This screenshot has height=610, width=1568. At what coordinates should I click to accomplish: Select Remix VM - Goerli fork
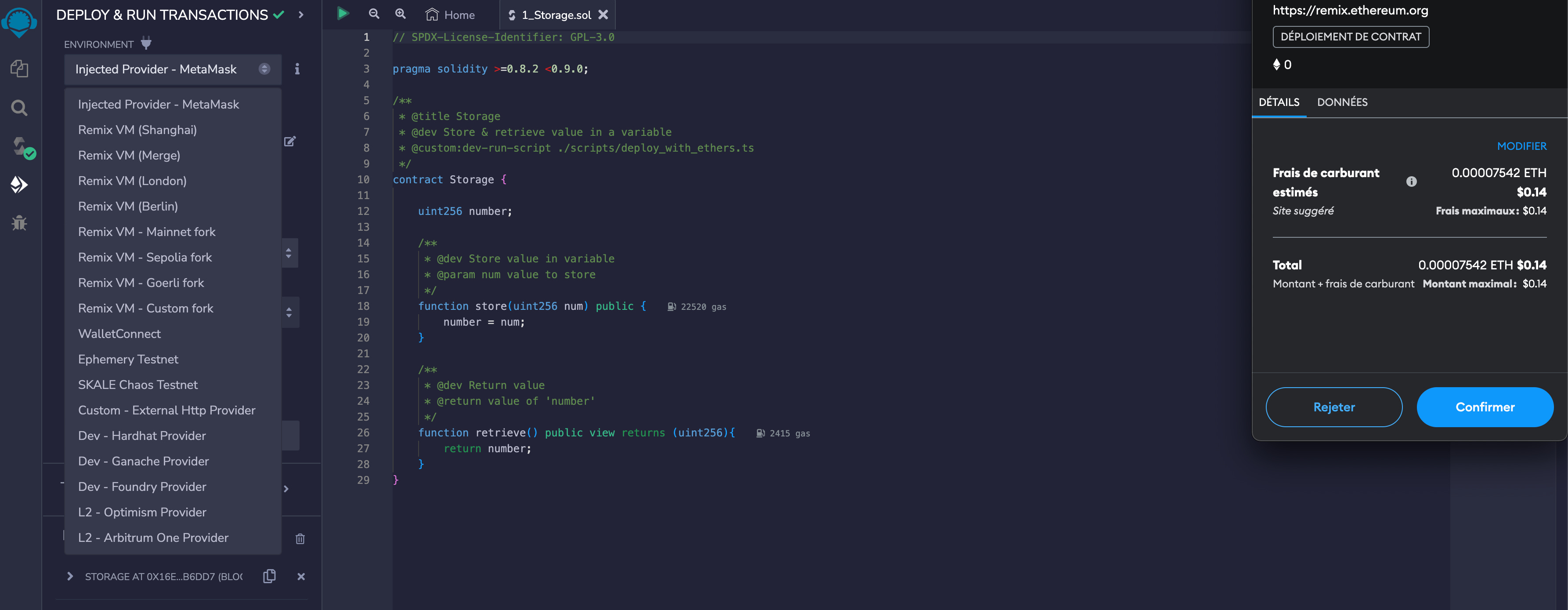click(173, 283)
